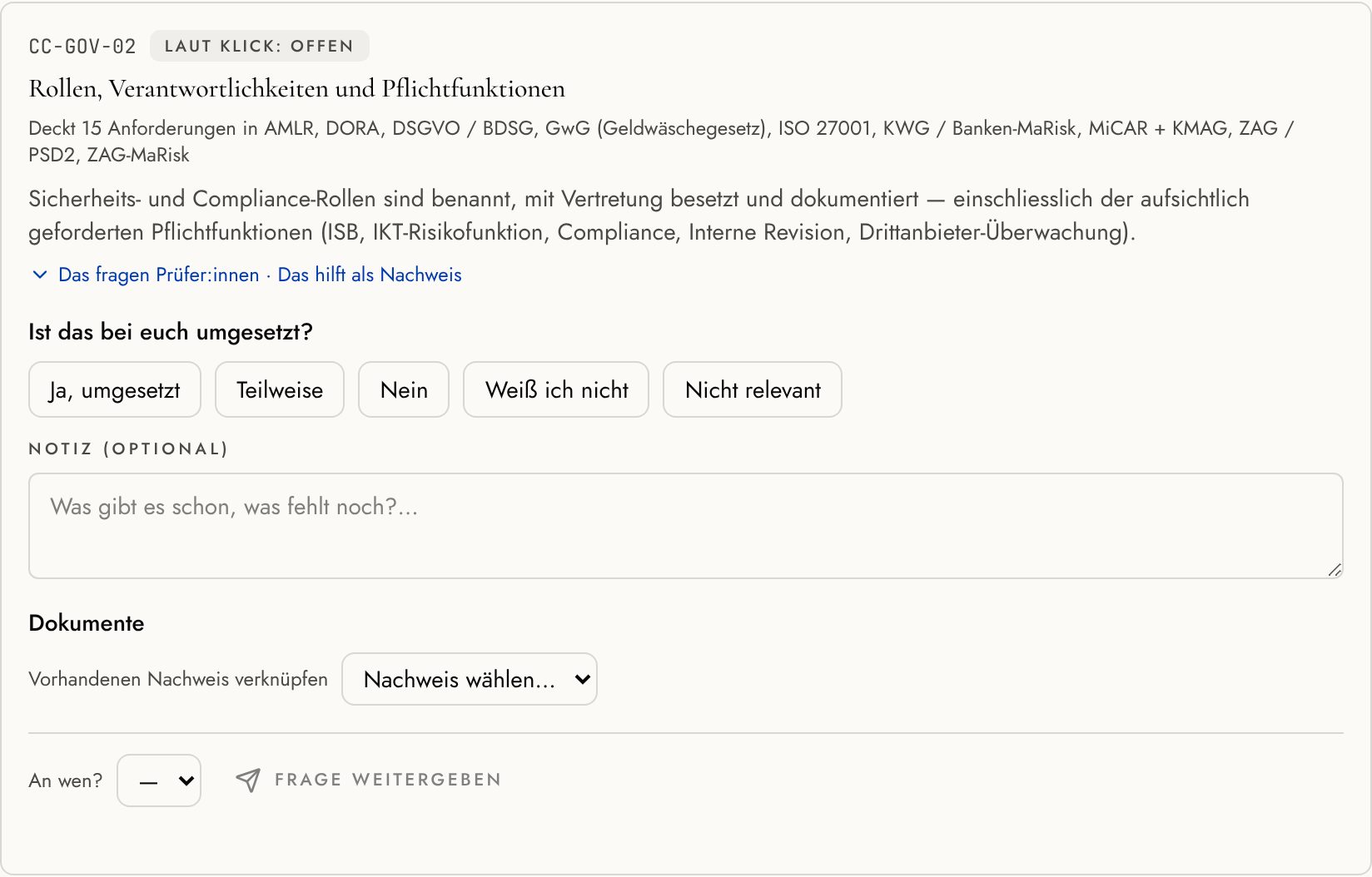Click the heading 'Rollen, Verantwortlichkeiten und Pflichtfunktionen'
The width and height of the screenshot is (1372, 877).
(x=297, y=88)
